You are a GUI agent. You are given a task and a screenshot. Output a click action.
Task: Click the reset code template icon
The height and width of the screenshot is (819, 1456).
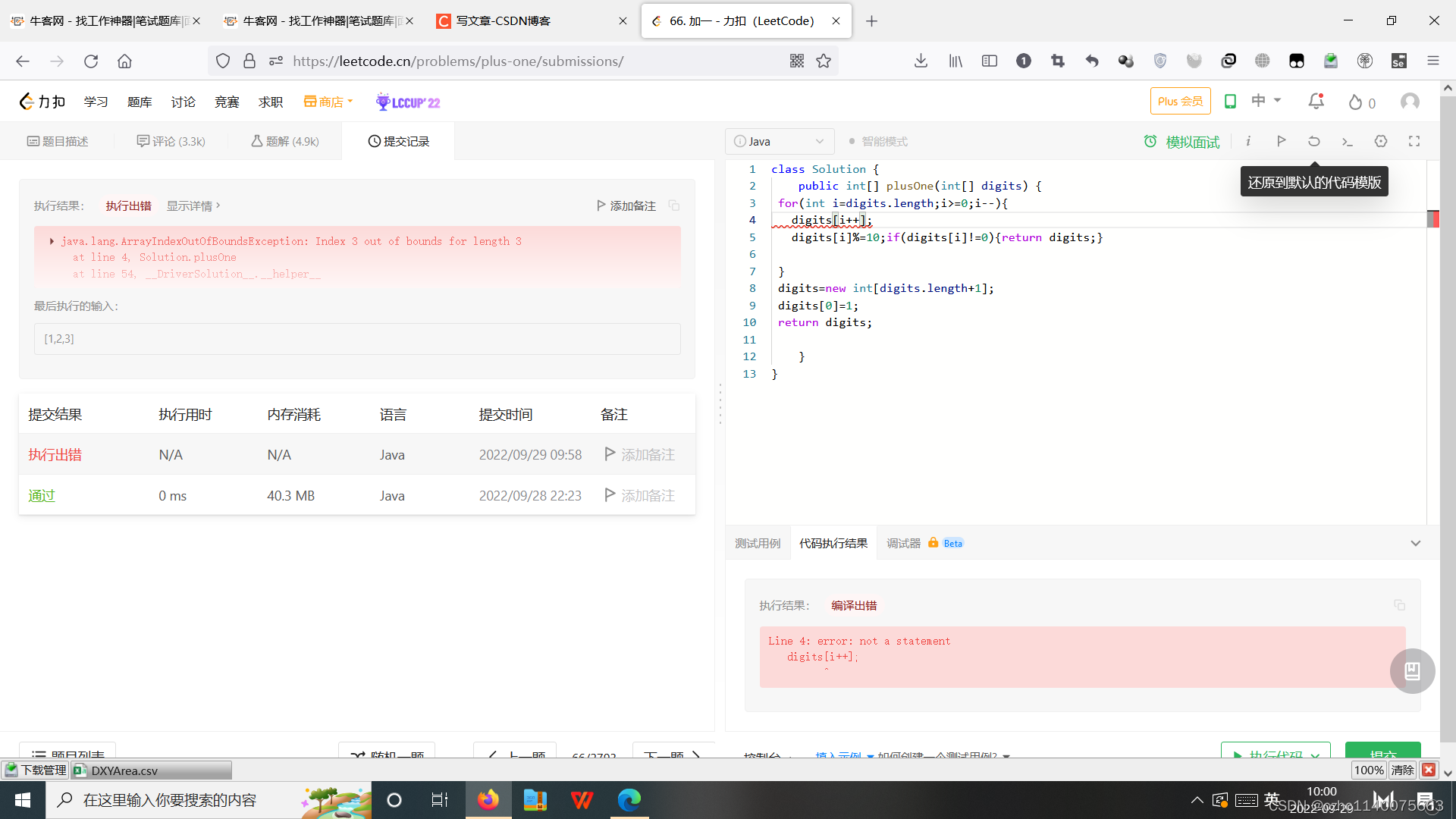(x=1314, y=141)
